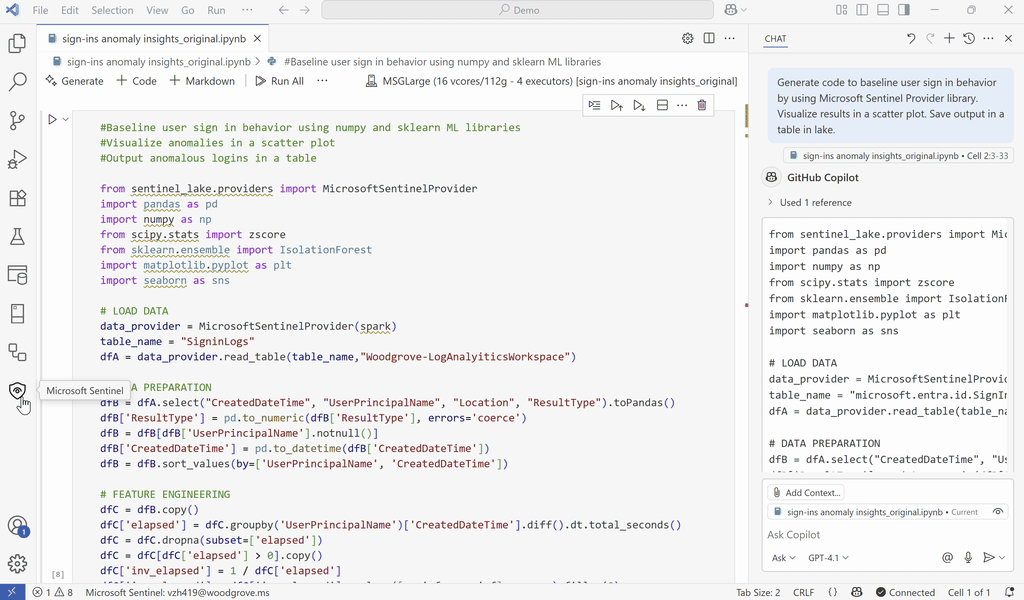The height and width of the screenshot is (600, 1024).
Task: Open the Extensions view
Action: point(18,198)
